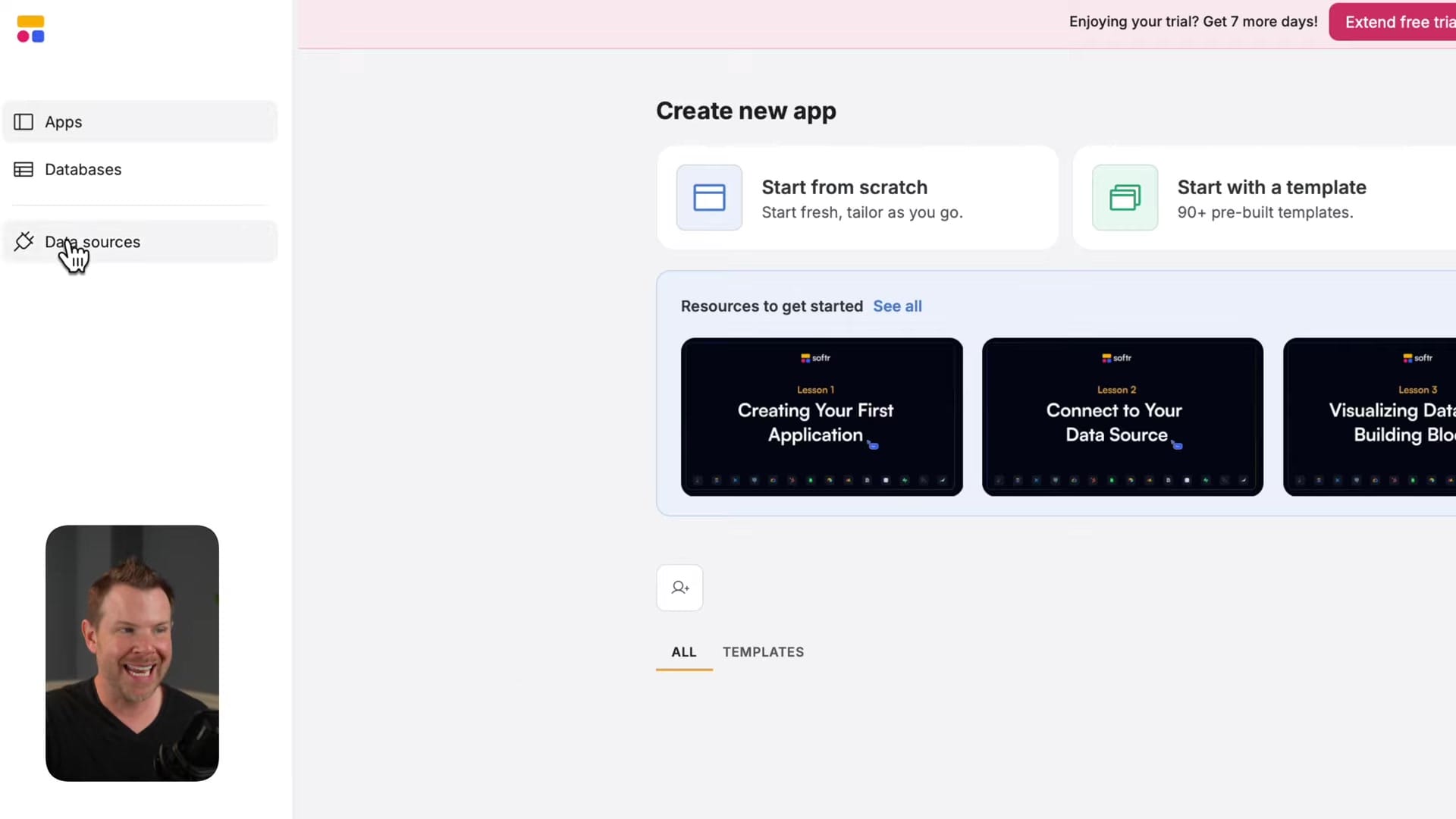Viewport: 1456px width, 819px height.
Task: Click the Start with a template icon
Action: 1125,197
